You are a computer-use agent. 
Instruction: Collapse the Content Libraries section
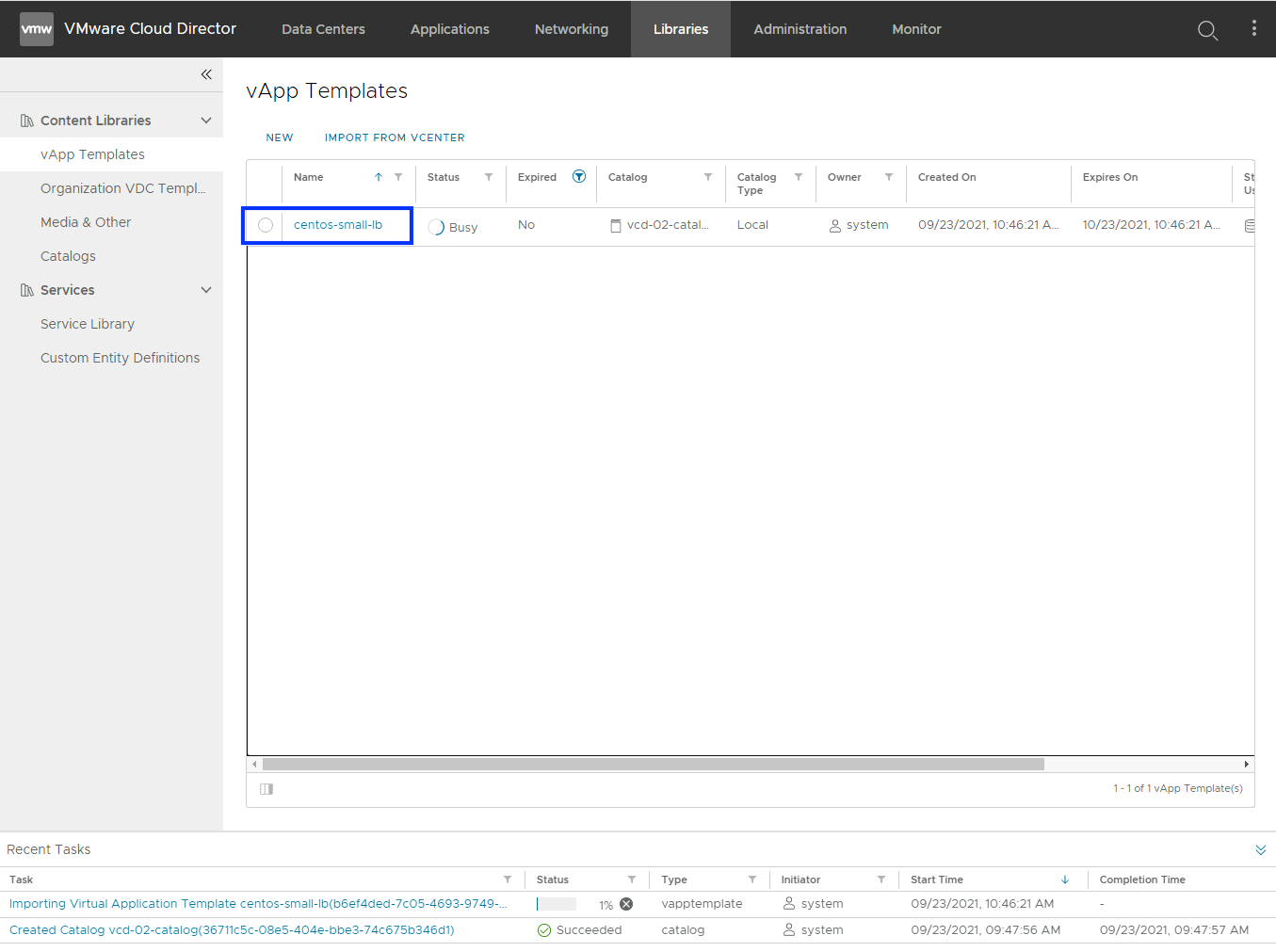point(206,121)
